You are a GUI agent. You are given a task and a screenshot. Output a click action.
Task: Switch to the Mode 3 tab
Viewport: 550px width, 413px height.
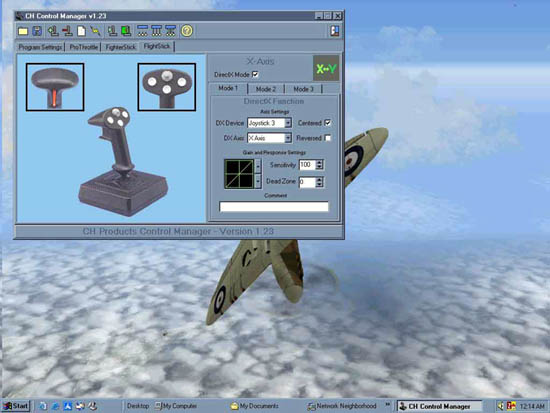[x=303, y=89]
